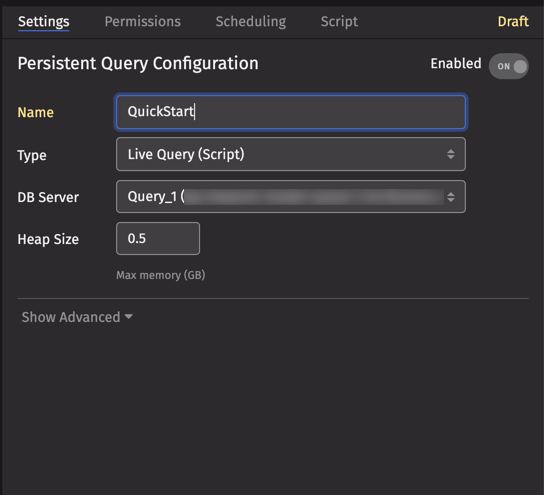
Task: Switch to the Settings tab
Action: (44, 22)
